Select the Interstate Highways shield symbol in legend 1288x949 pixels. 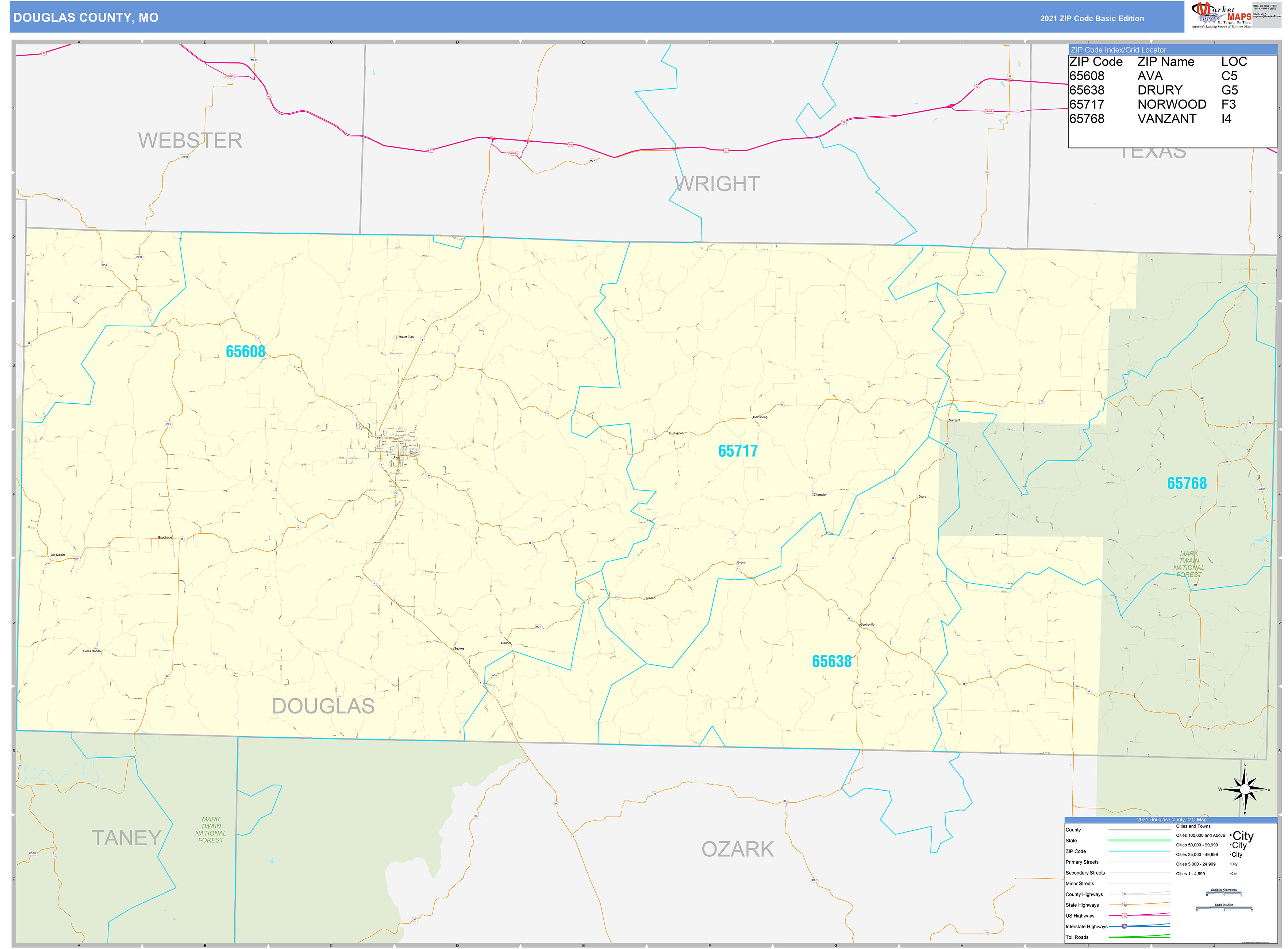[x=1124, y=926]
